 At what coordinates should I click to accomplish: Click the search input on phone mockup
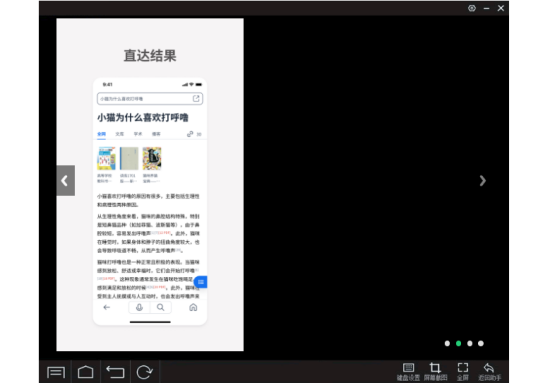150,99
